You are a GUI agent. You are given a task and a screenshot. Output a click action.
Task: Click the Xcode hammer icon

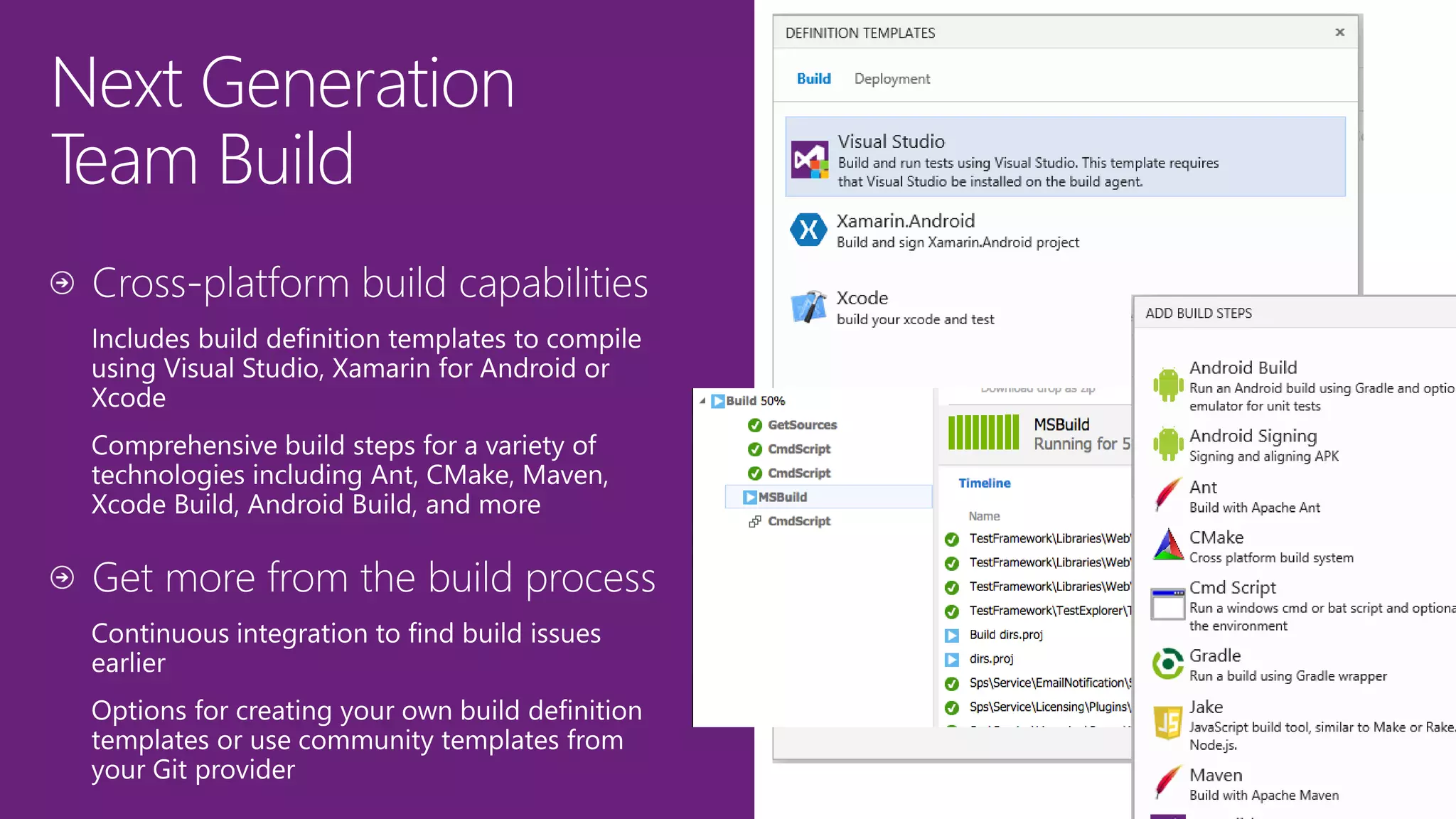[808, 307]
